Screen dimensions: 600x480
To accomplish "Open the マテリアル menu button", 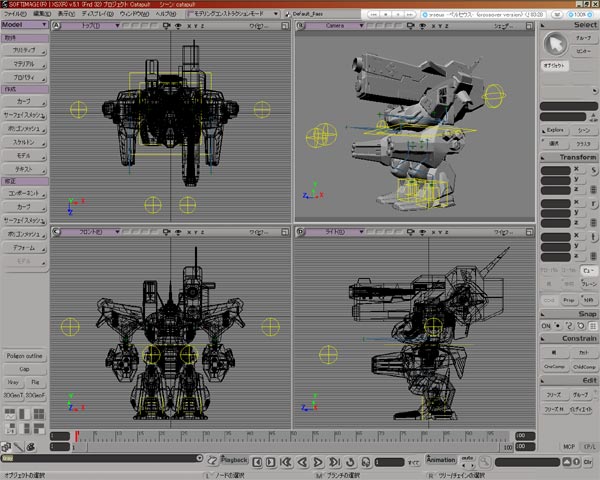I will point(24,64).
